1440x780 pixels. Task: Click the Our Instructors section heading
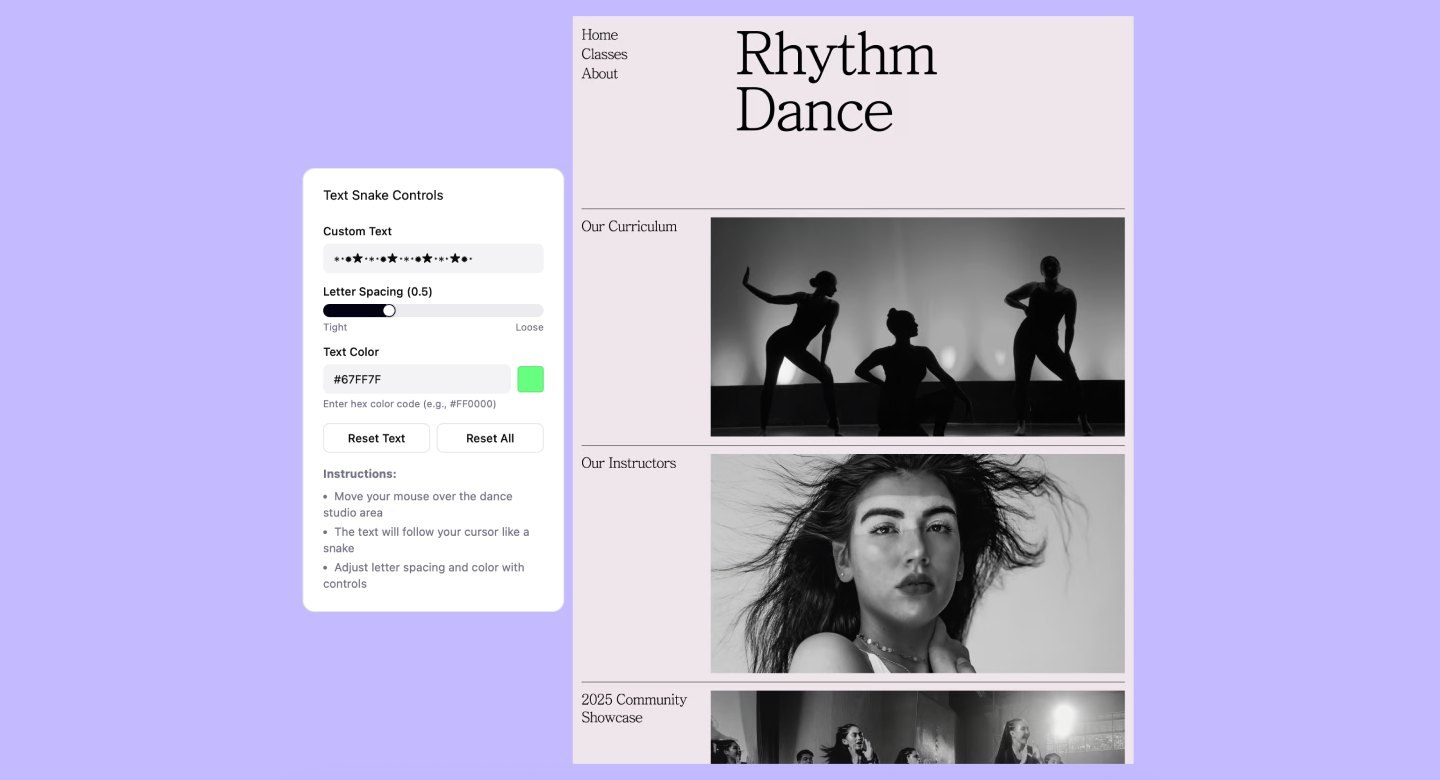tap(628, 462)
